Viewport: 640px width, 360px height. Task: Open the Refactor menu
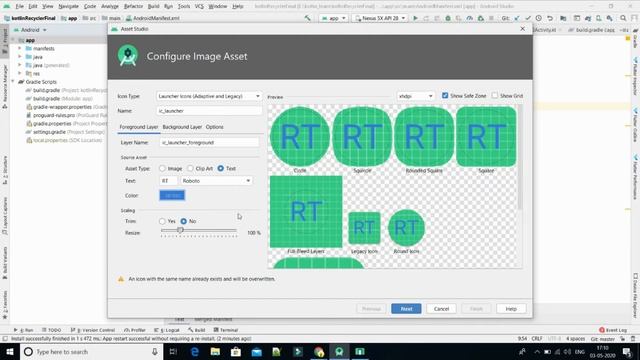click(x=133, y=6)
